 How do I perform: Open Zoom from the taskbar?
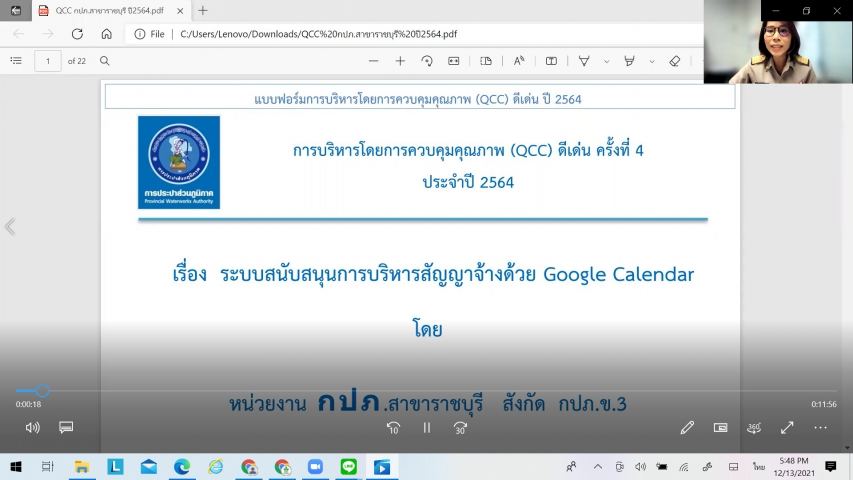316,466
